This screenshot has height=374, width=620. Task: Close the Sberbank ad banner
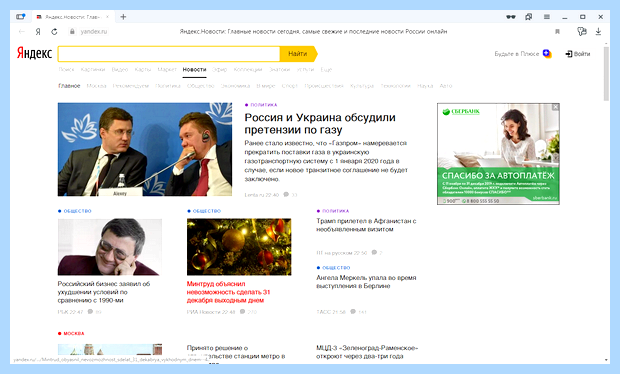click(x=556, y=107)
